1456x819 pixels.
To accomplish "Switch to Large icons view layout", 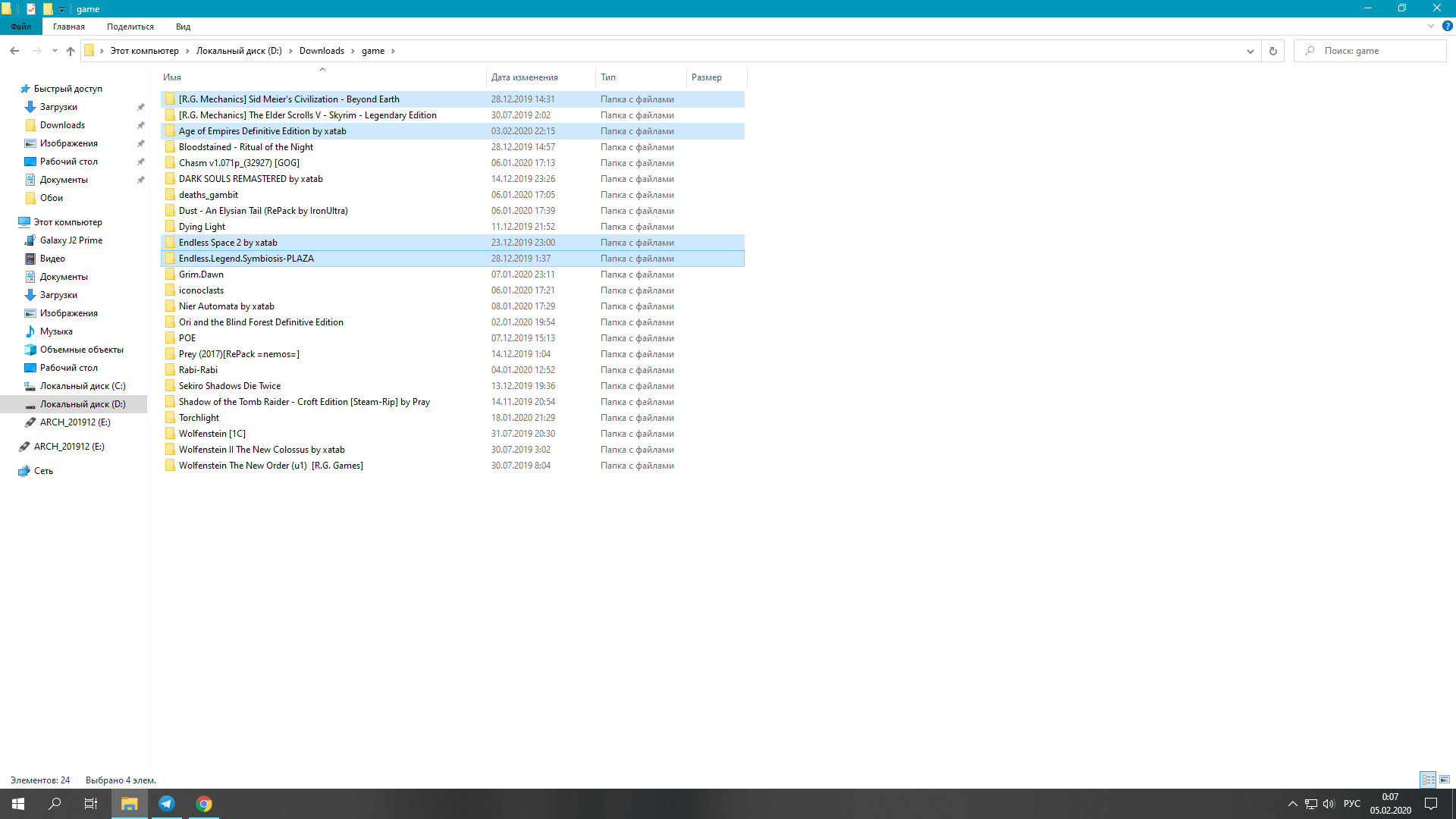I will tap(1445, 780).
